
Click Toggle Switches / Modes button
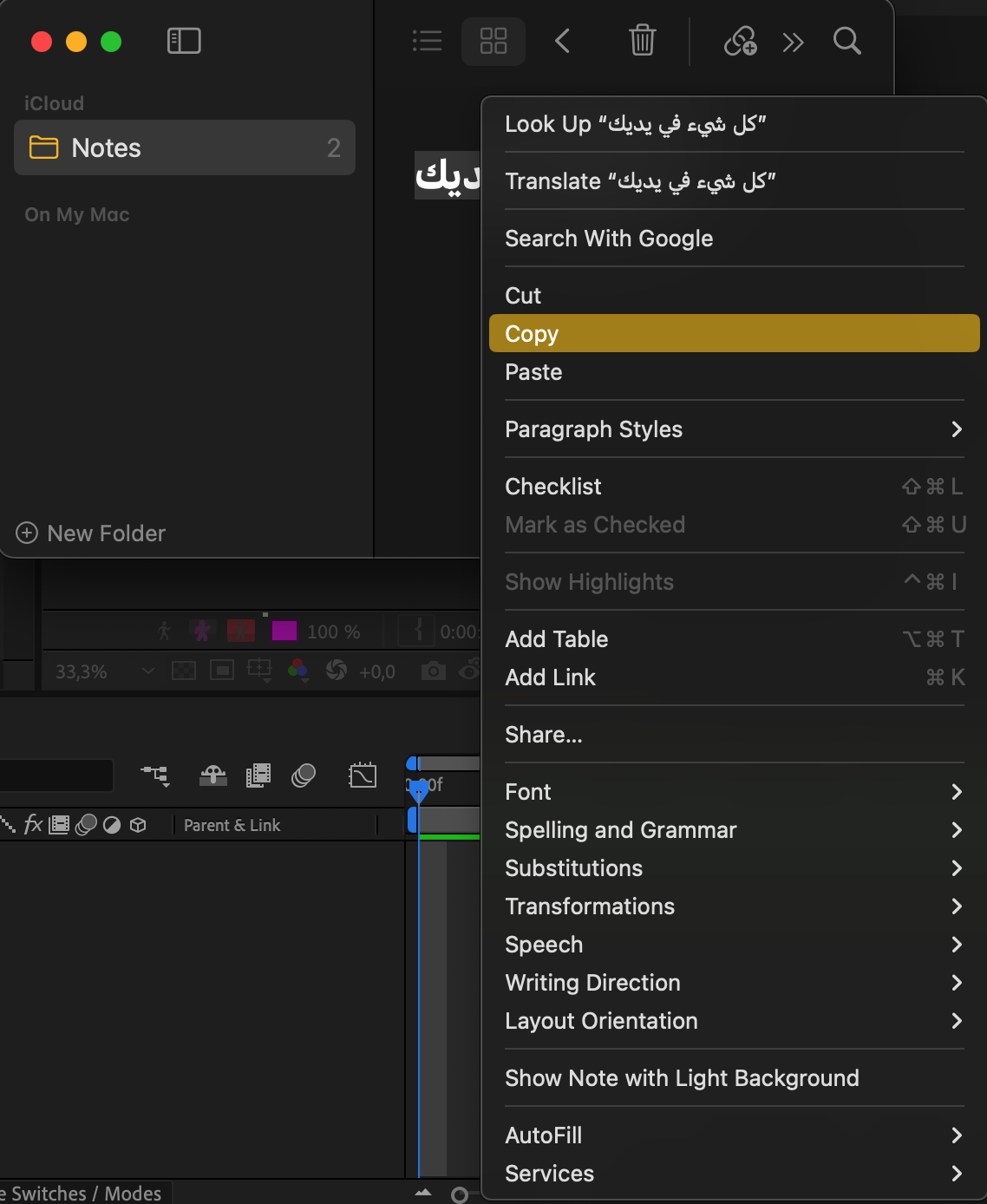pyautogui.click(x=85, y=1194)
